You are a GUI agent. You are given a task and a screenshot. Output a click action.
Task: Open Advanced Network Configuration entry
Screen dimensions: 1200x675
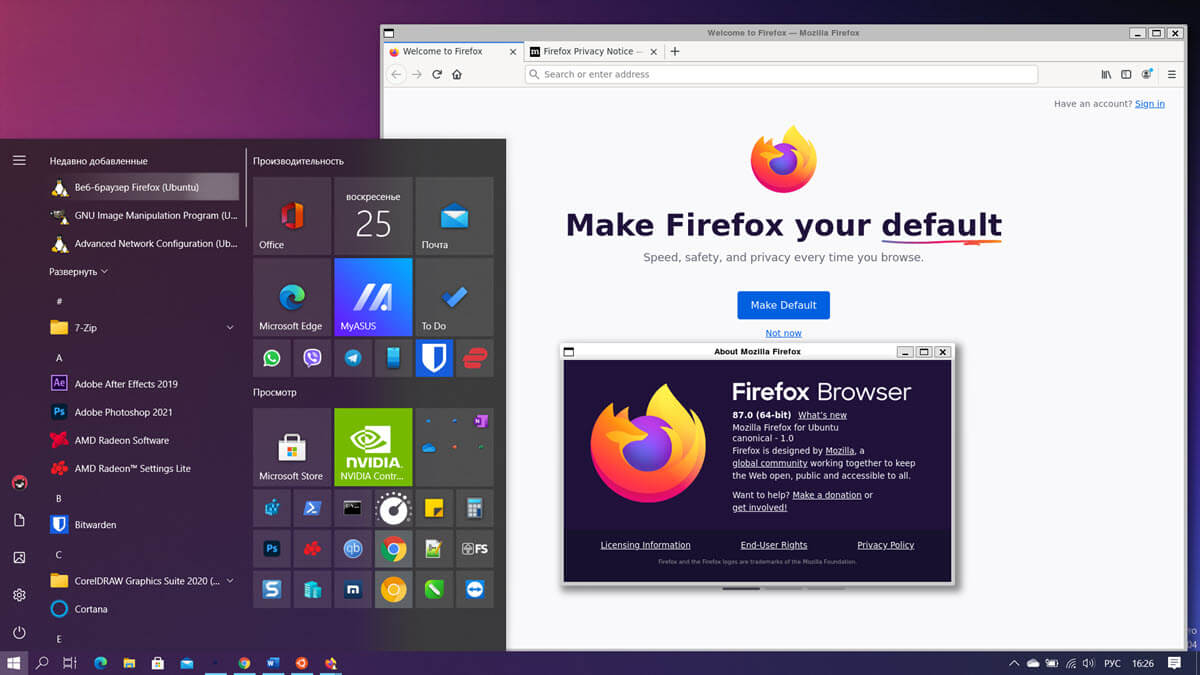click(144, 243)
